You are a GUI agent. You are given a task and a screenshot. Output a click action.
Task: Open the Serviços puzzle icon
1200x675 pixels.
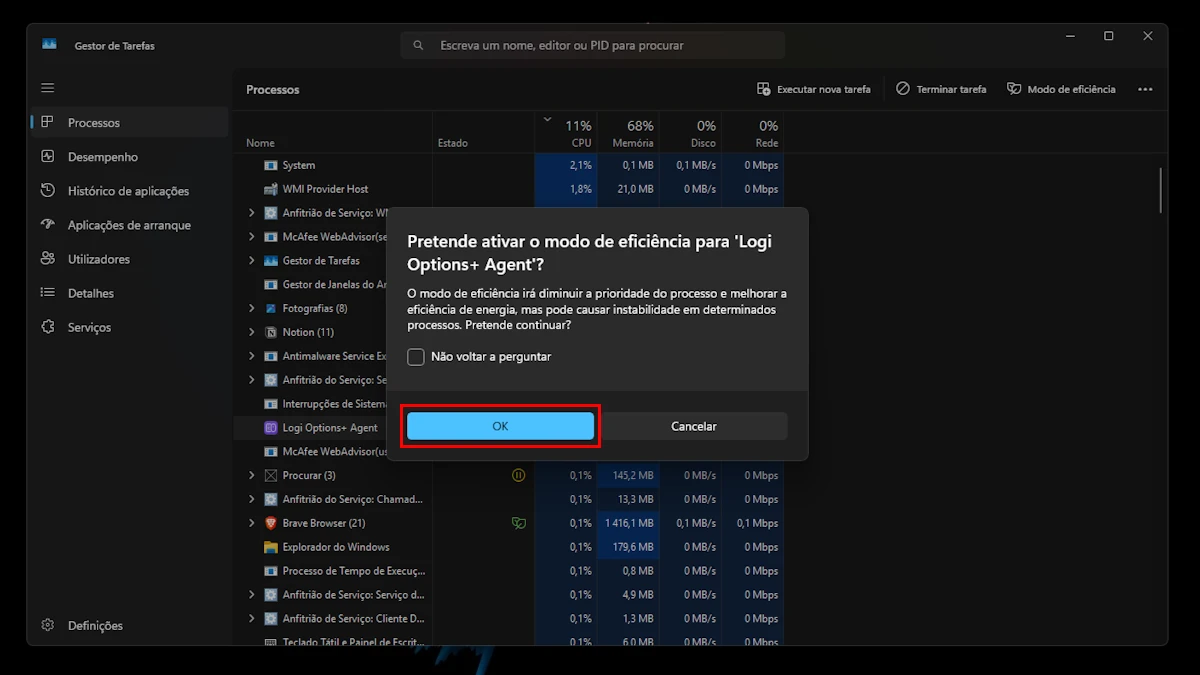click(48, 327)
